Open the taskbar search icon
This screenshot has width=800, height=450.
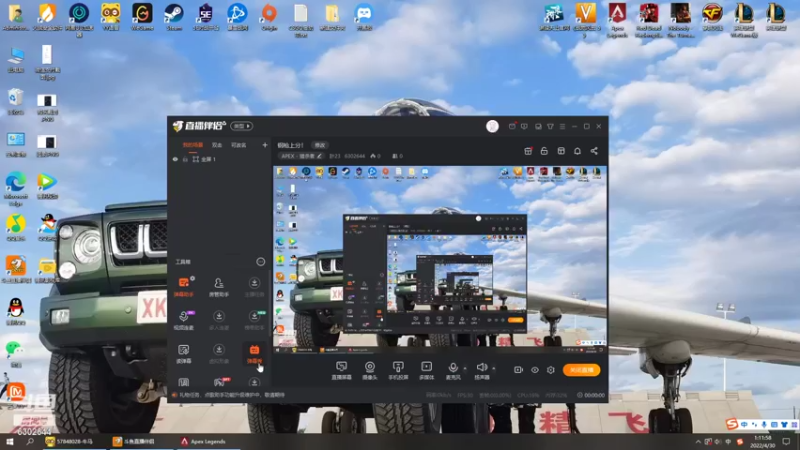pyautogui.click(x=30, y=441)
